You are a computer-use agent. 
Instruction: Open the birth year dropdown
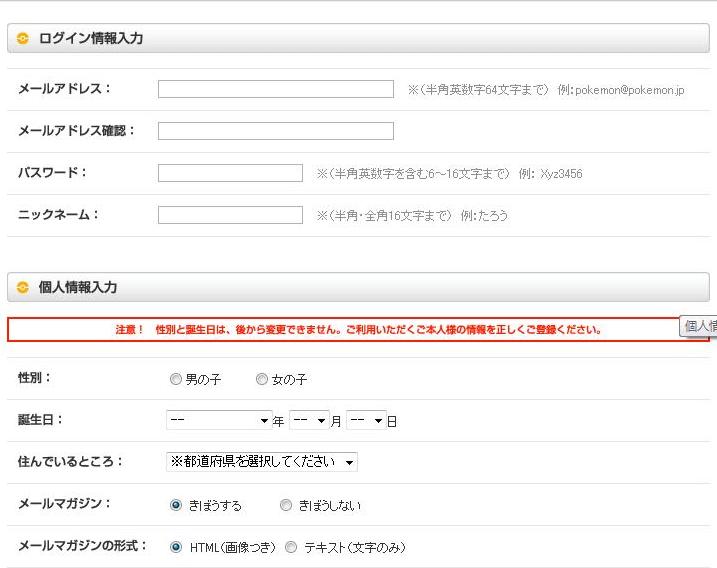(219, 421)
